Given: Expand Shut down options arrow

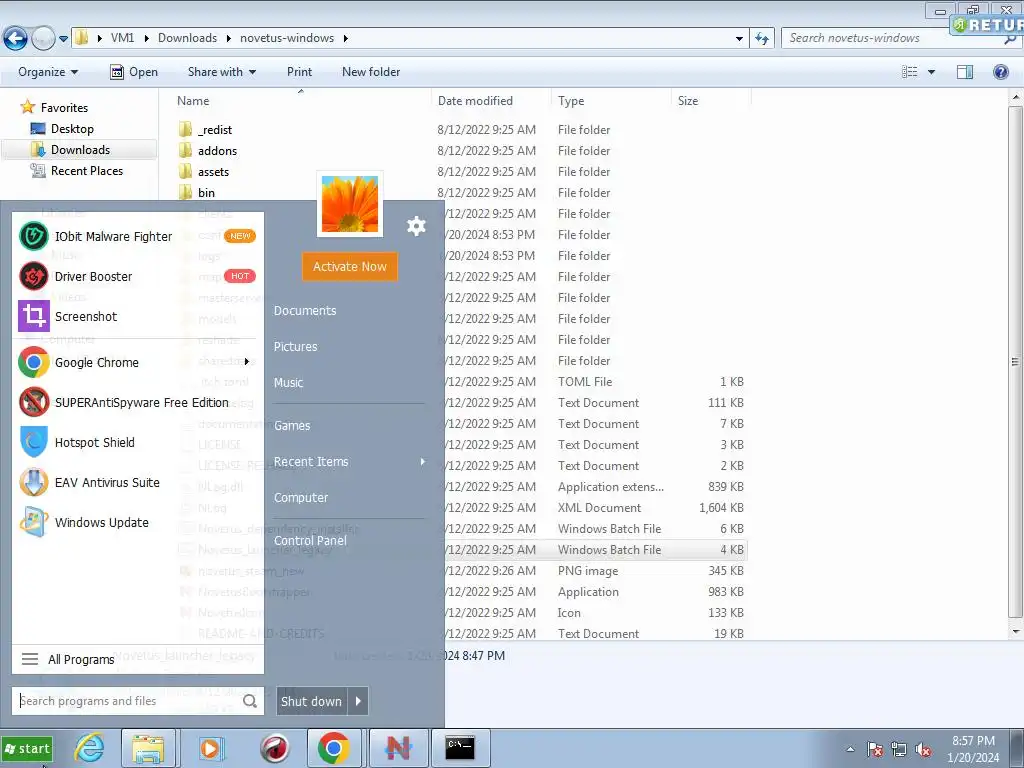Looking at the screenshot, I should [x=358, y=701].
